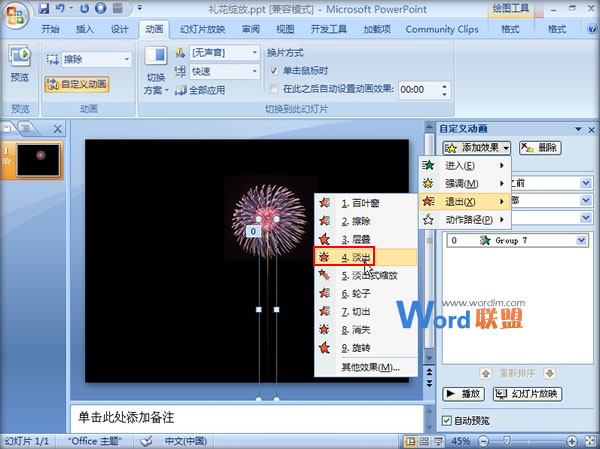The image size is (600, 449).
Task: Close the slides thumbnail pane
Action: pyautogui.click(x=57, y=129)
